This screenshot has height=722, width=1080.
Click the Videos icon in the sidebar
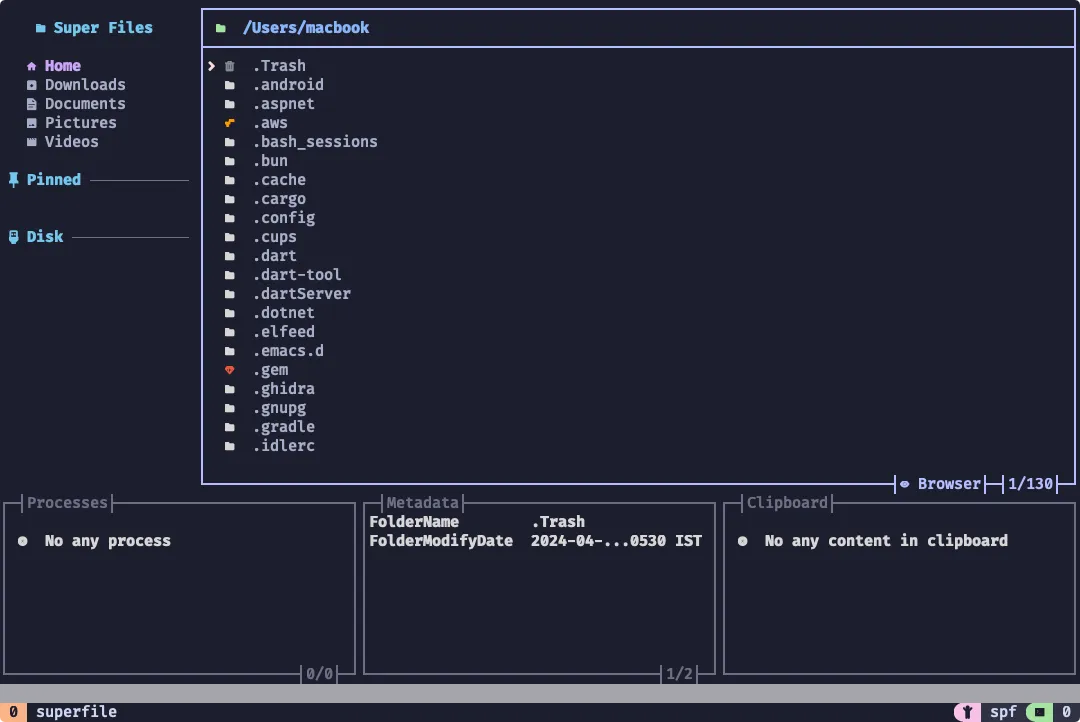tap(32, 141)
